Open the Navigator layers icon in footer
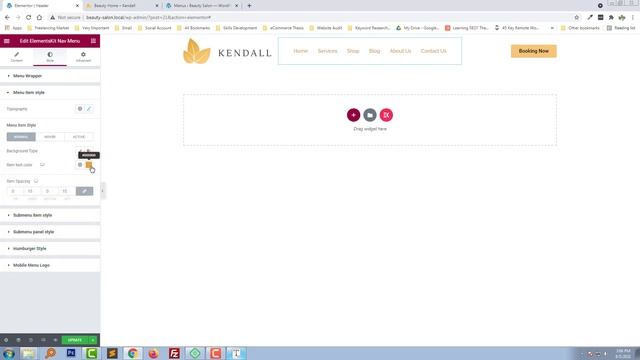640x360 pixels. point(18,340)
